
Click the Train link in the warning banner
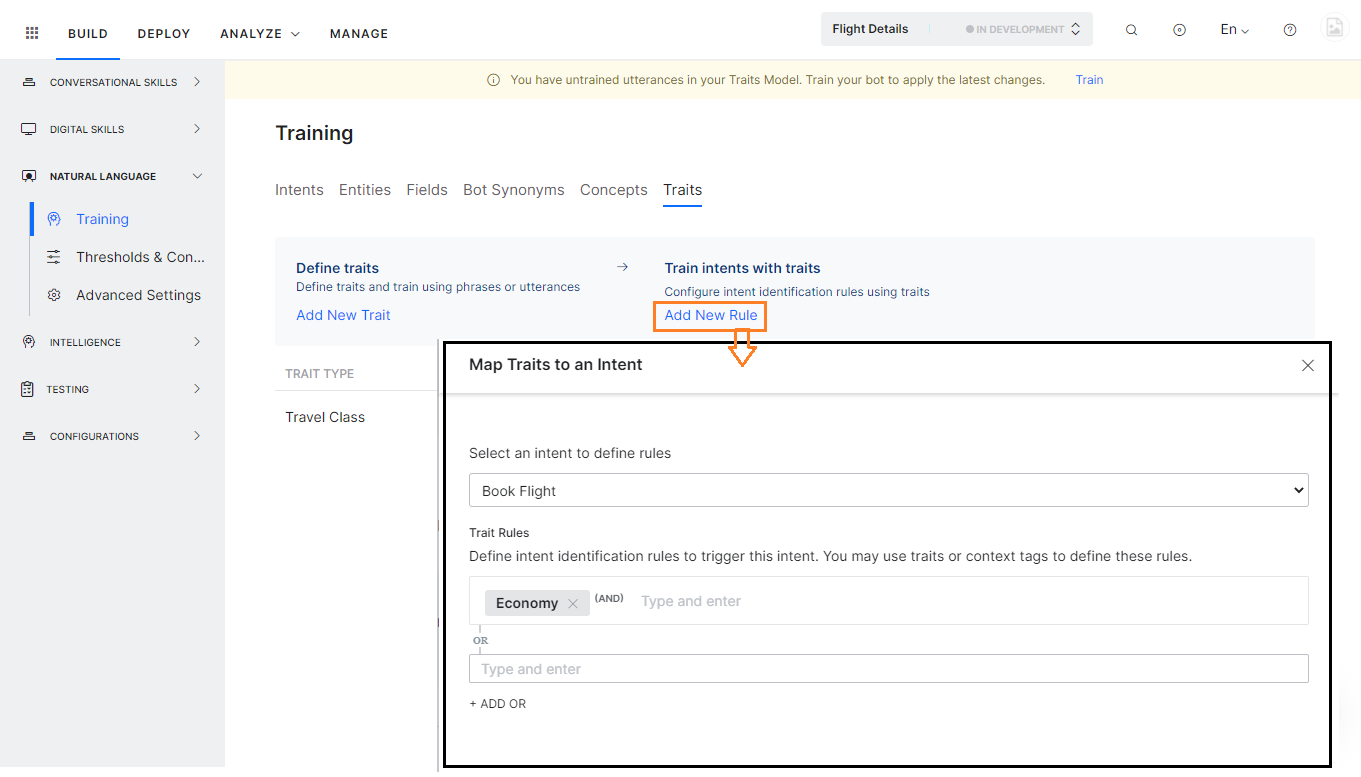coord(1089,80)
